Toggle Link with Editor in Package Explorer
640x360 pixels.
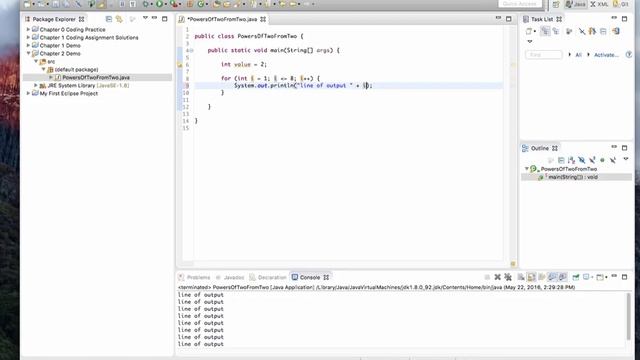coord(119,19)
